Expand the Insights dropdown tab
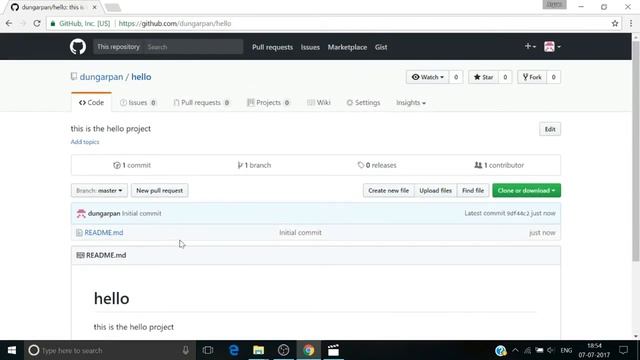The image size is (640, 360). (411, 102)
